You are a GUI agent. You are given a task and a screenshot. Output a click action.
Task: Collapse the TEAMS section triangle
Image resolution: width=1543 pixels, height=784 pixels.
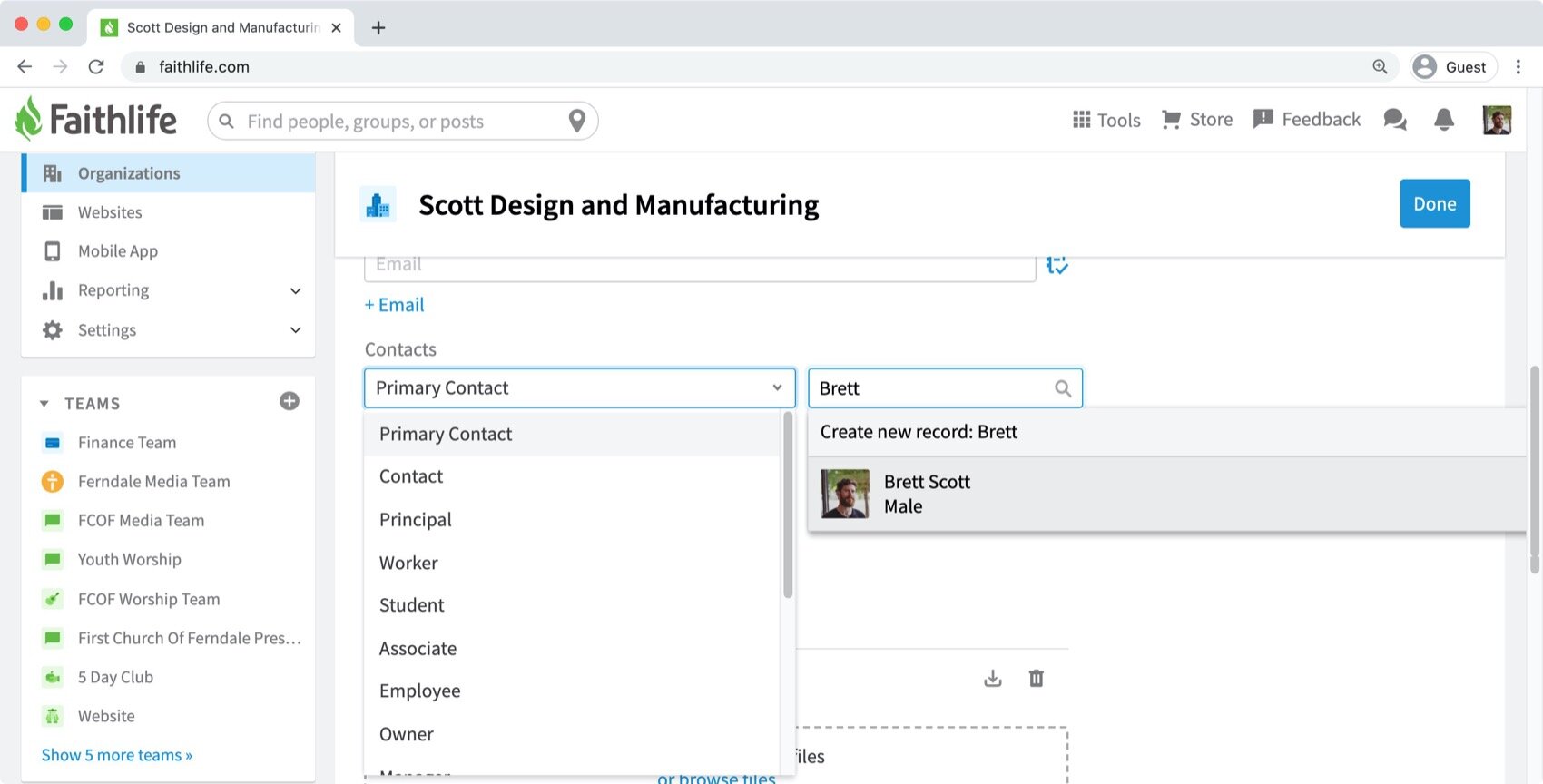point(44,404)
